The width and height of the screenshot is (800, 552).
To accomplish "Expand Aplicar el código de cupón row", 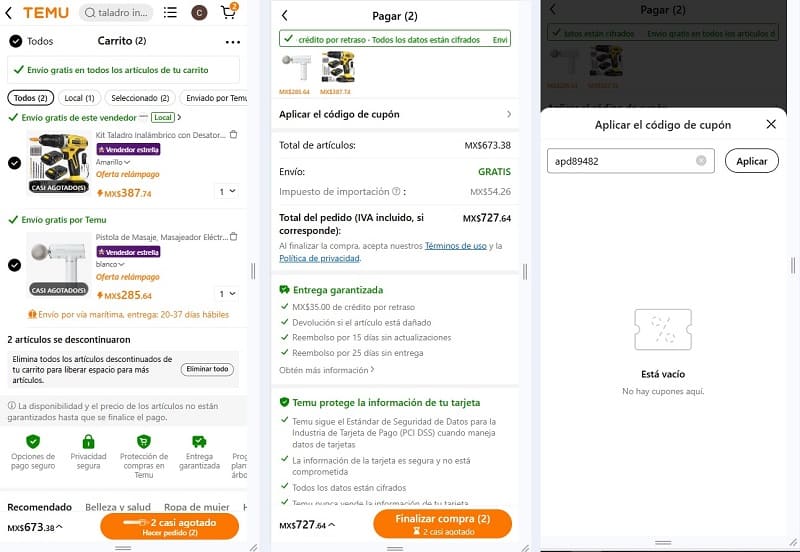I will [395, 114].
